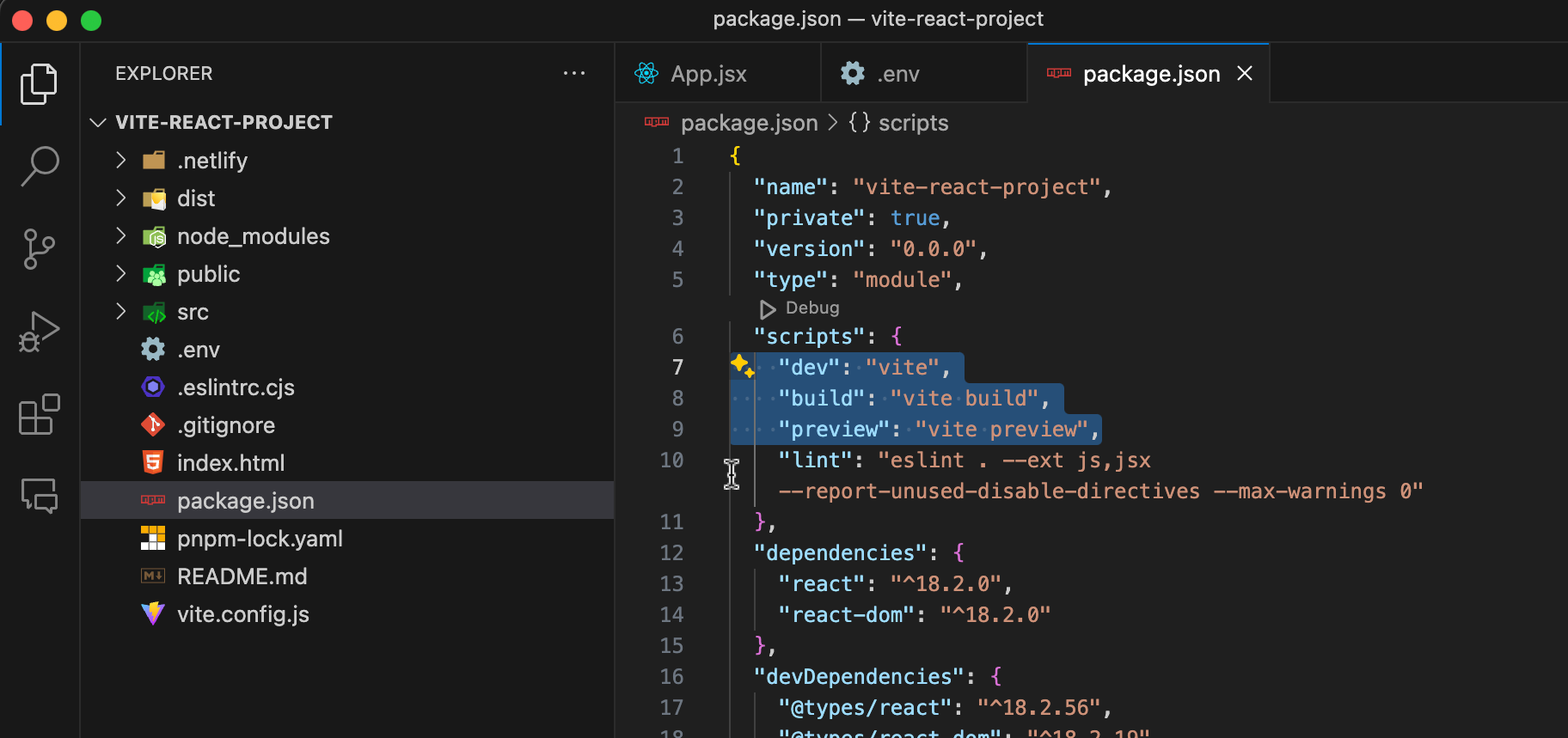Viewport: 1568px width, 738px height.
Task: Close the package.json tab
Action: pos(1245,73)
